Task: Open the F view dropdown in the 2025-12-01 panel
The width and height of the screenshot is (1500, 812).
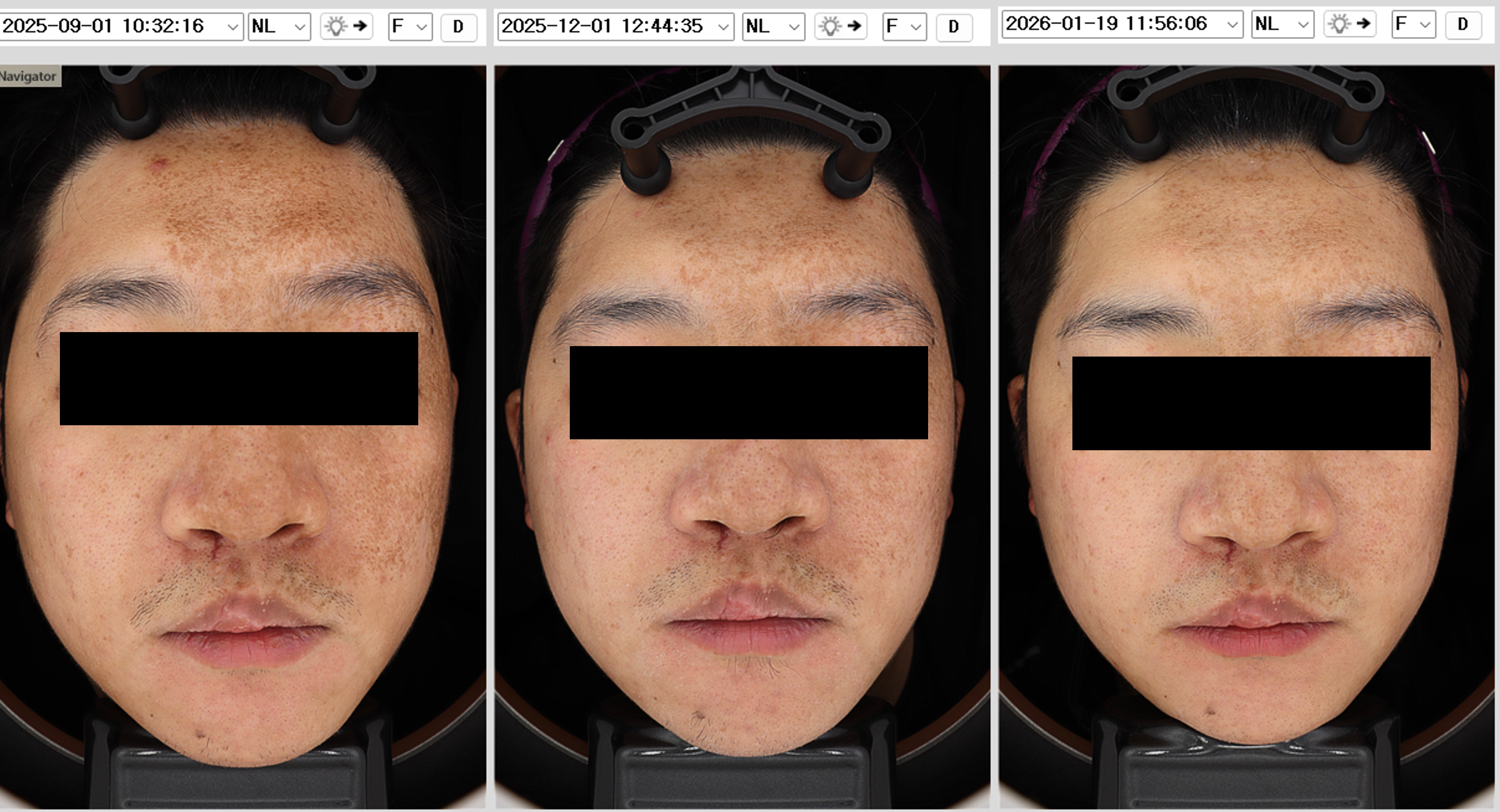Action: point(904,27)
